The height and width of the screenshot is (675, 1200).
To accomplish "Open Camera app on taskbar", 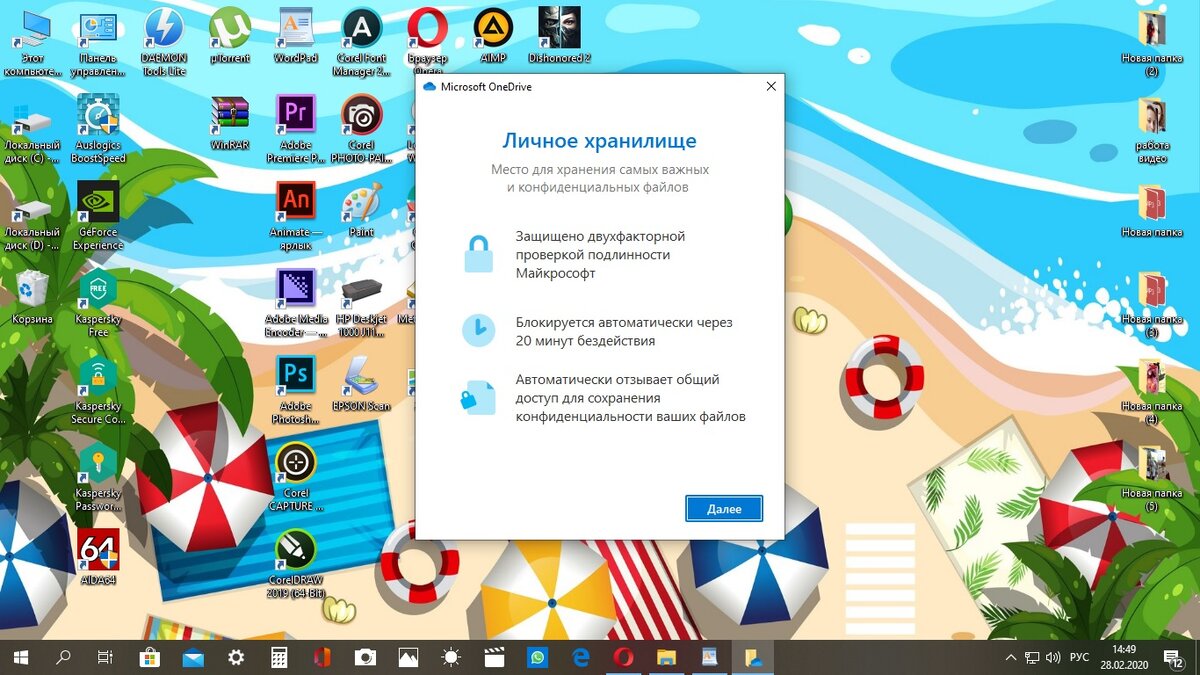I will (x=365, y=657).
